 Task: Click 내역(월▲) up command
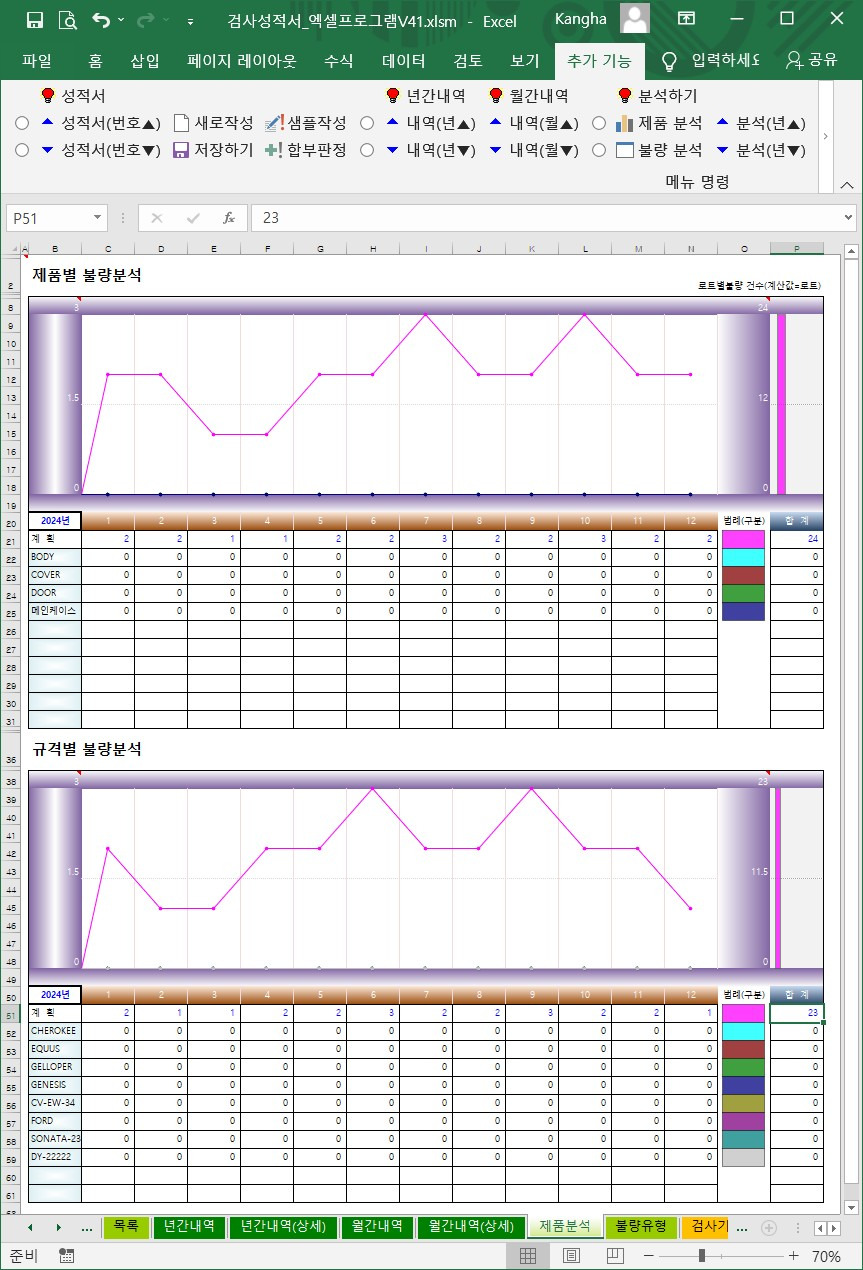click(533, 124)
